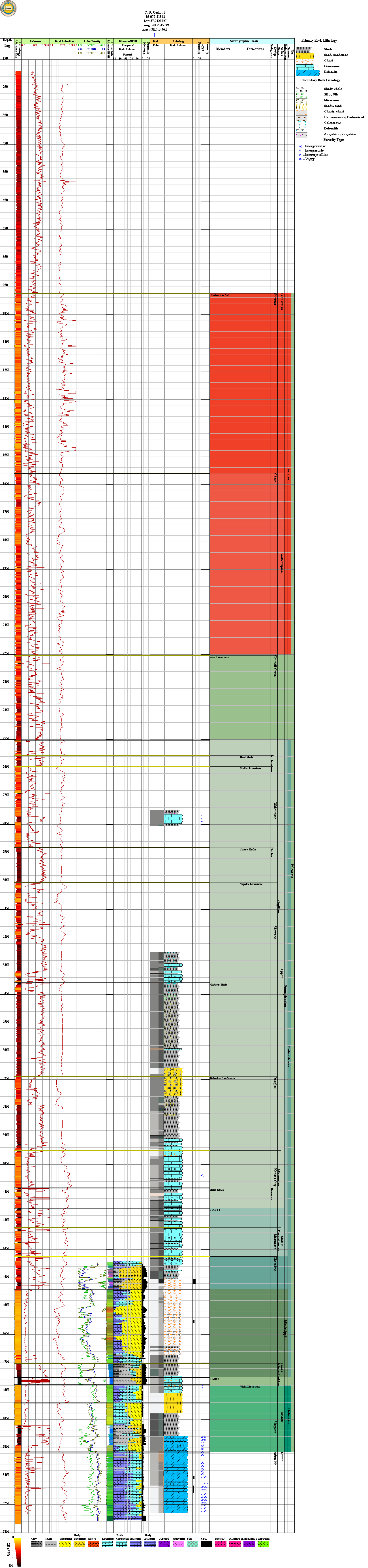368x1568 pixels.
Task: Click the Sand, Sandstone yellow dotted pattern swatch
Action: [305, 56]
